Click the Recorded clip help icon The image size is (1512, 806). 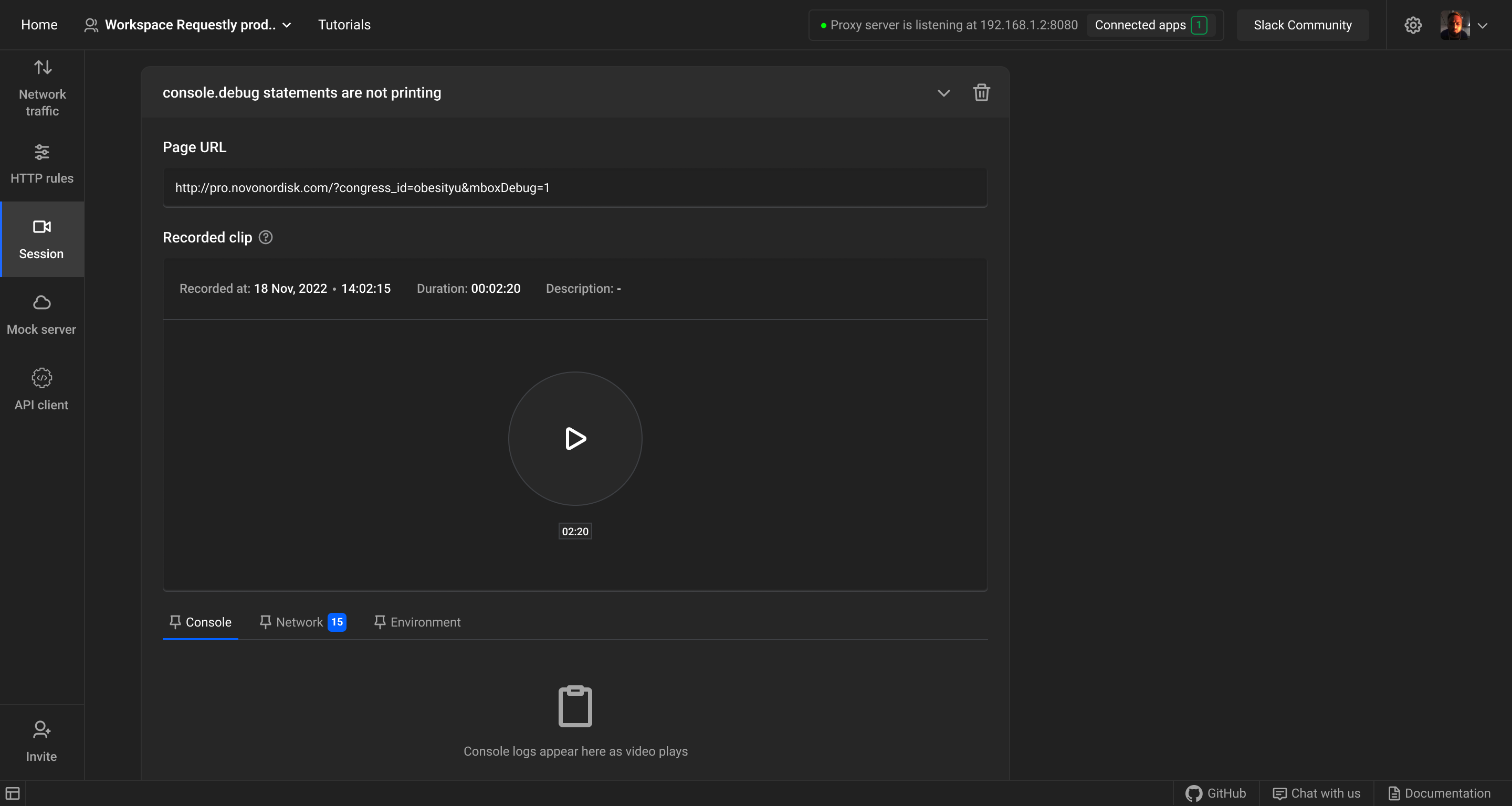click(x=265, y=237)
